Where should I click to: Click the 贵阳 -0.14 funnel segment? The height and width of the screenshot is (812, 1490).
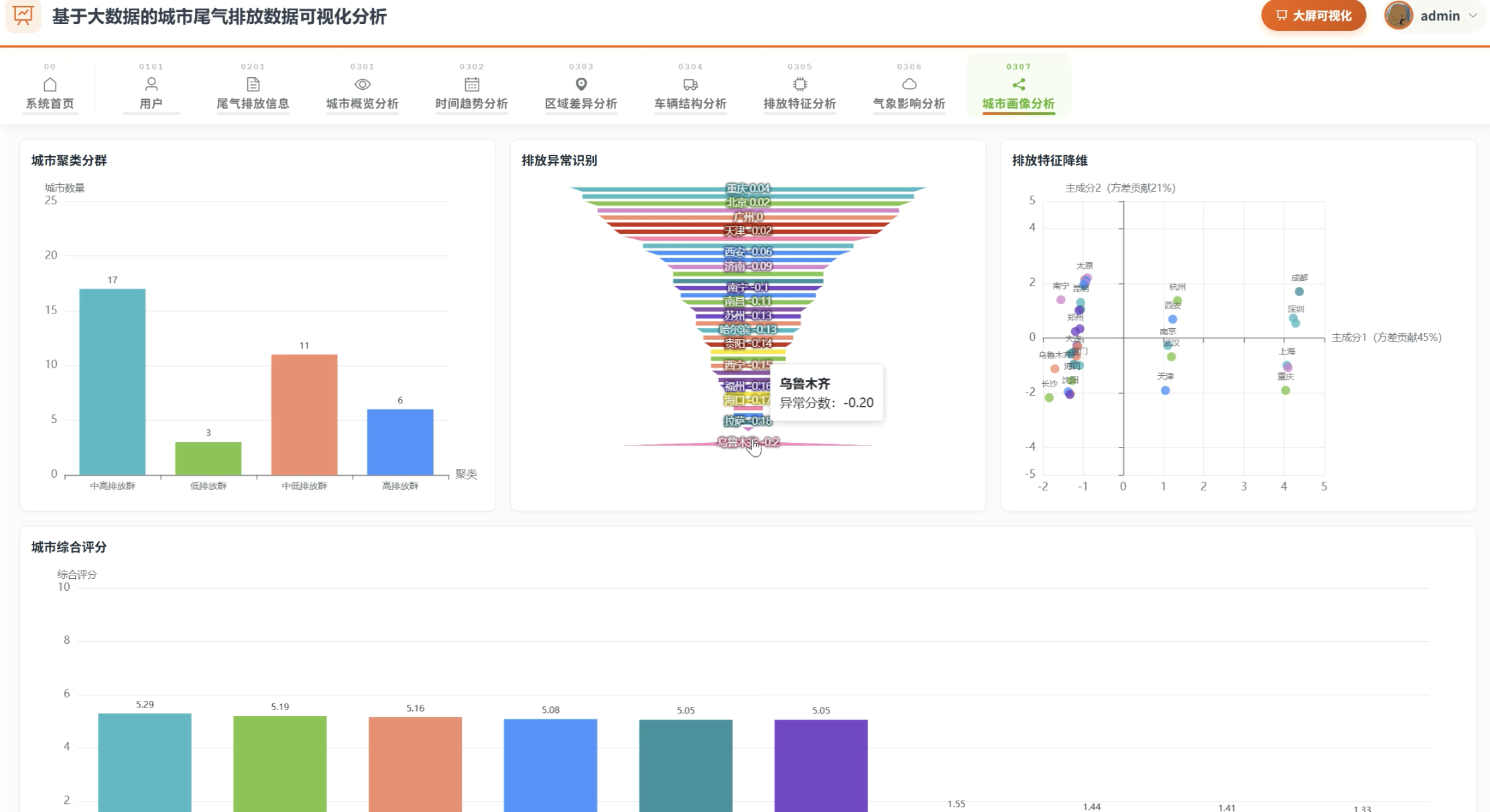(x=748, y=344)
